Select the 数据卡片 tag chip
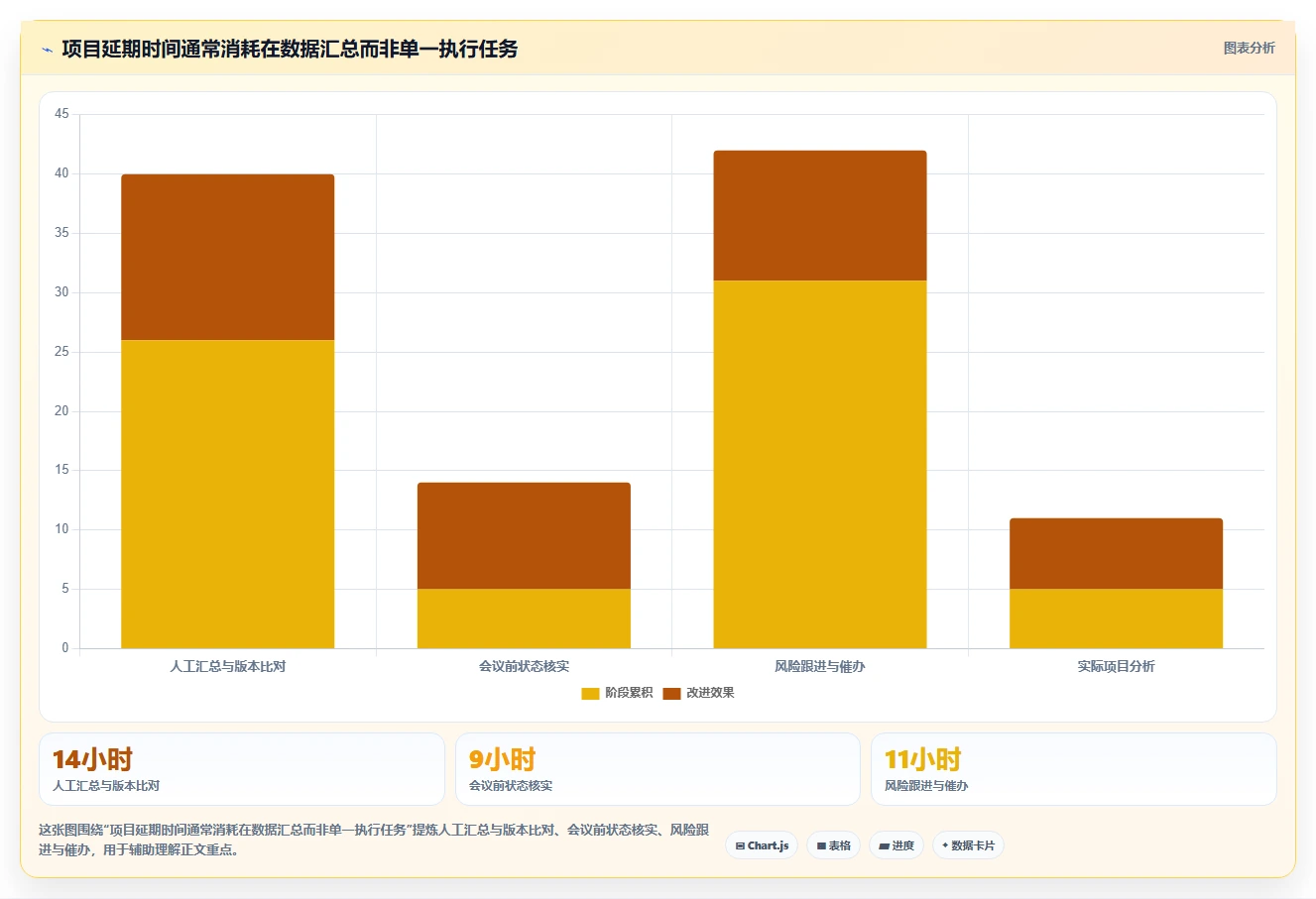1316x899 pixels. [968, 845]
